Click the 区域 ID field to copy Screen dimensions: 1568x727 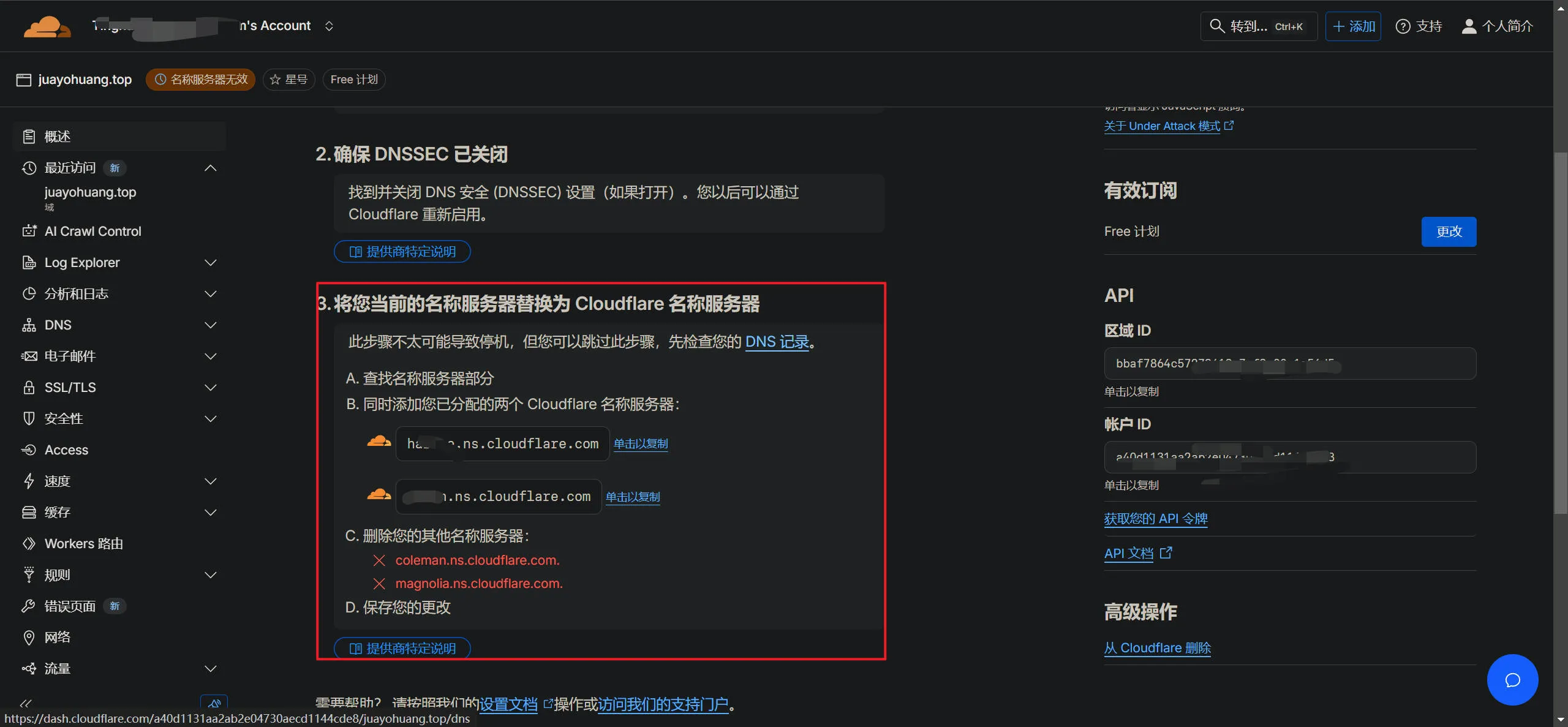(x=1289, y=364)
